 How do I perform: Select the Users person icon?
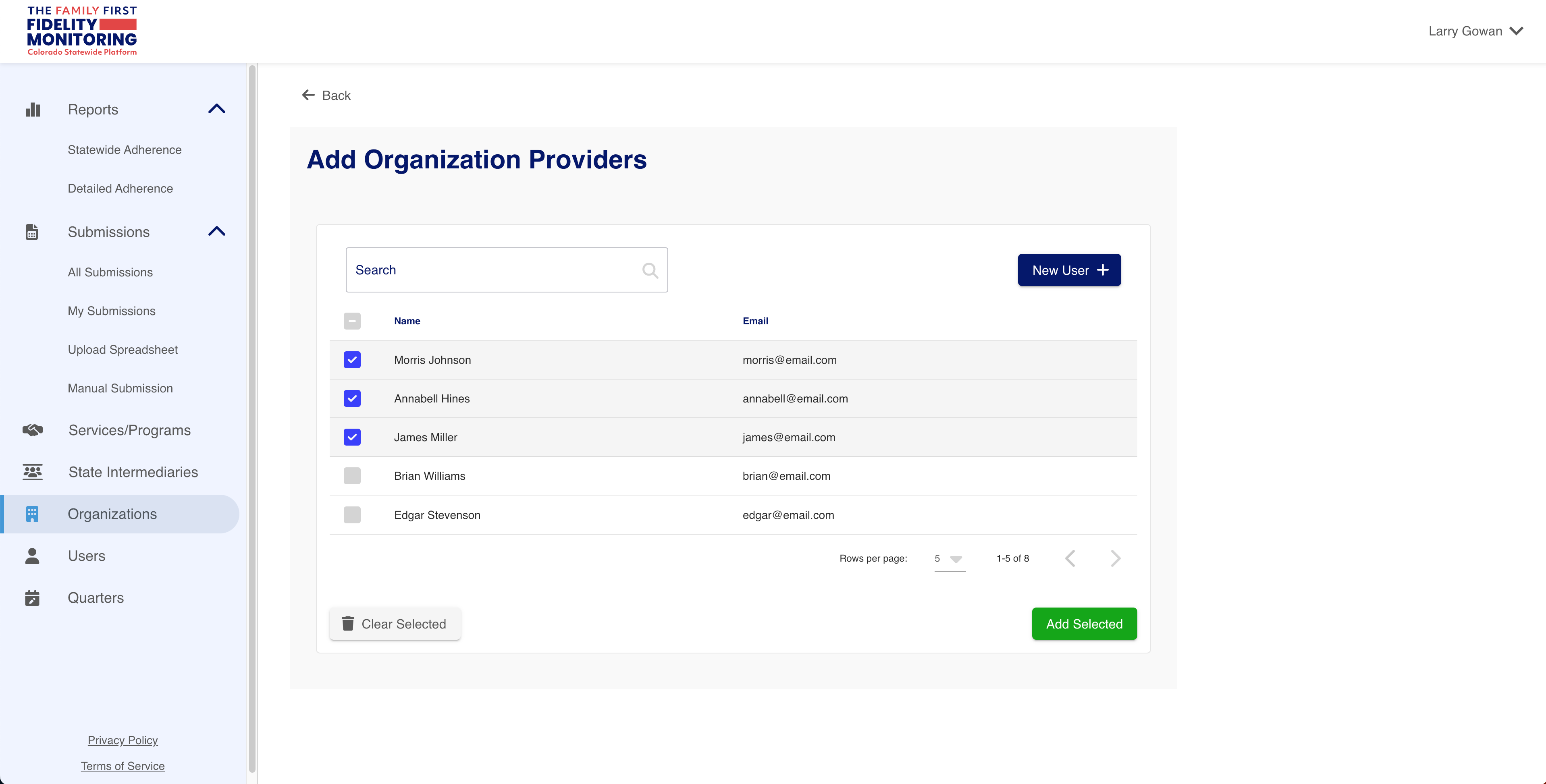(x=32, y=556)
